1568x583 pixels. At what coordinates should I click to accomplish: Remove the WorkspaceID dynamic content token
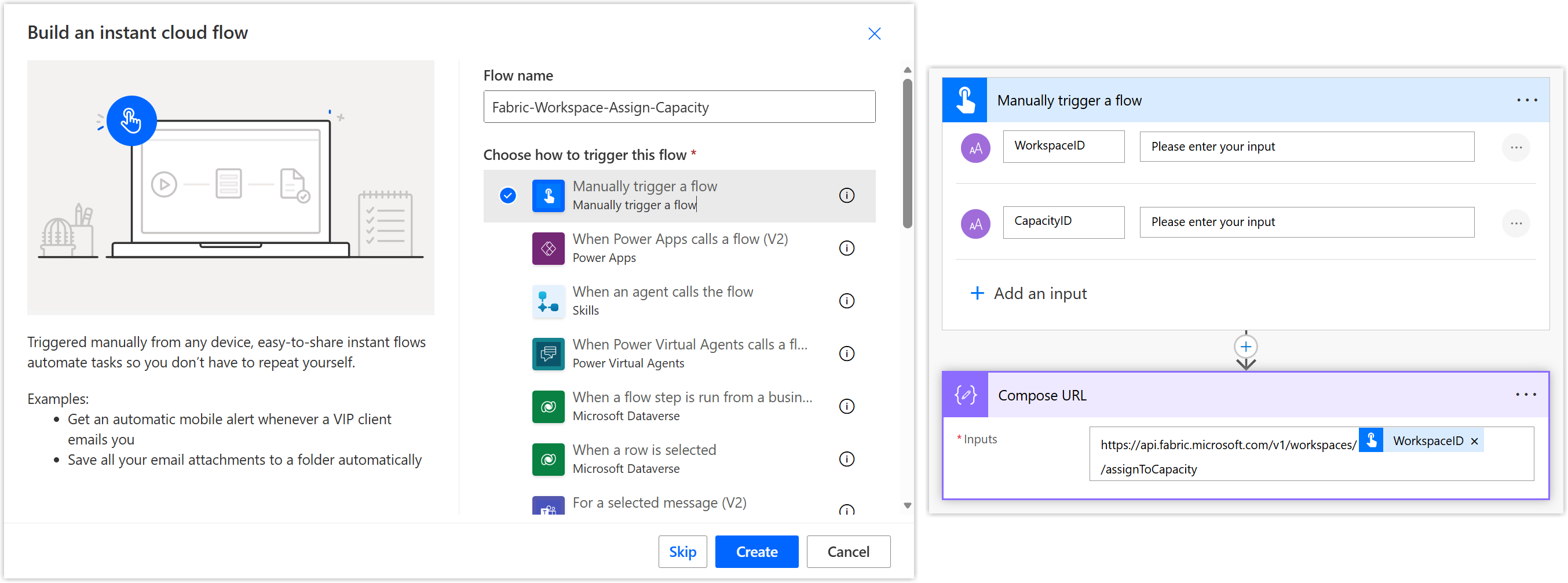point(1474,441)
